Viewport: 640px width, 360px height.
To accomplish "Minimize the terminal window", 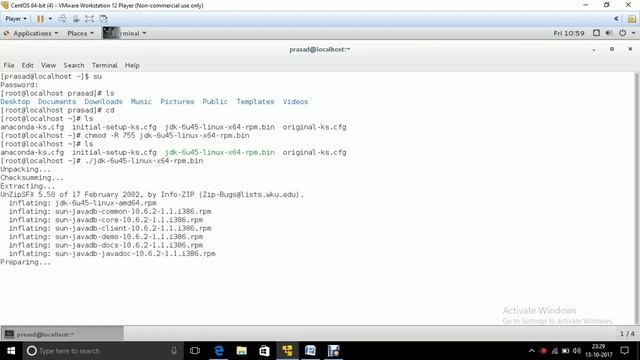I will pyautogui.click(x=593, y=49).
